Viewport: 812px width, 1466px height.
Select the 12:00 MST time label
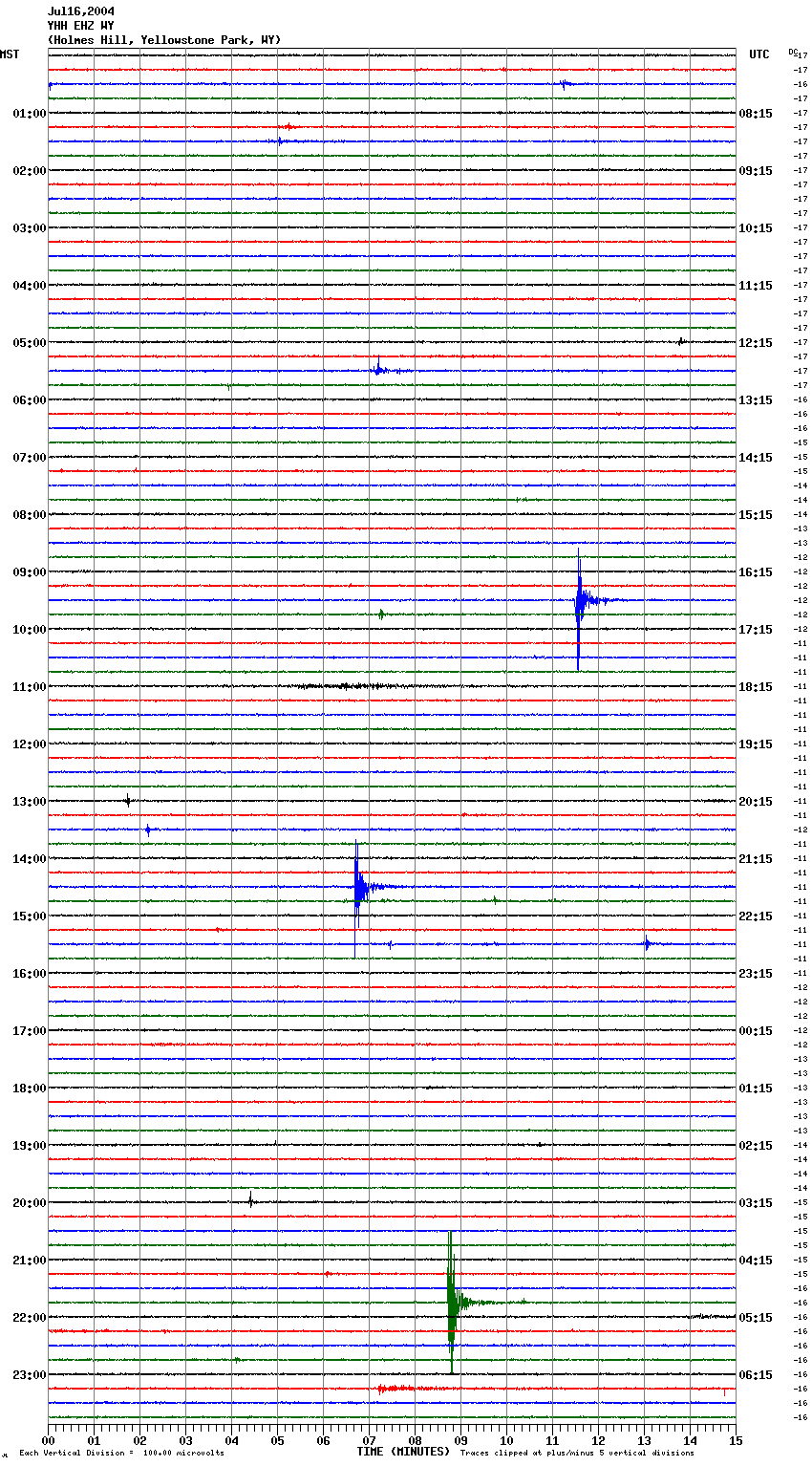click(30, 744)
